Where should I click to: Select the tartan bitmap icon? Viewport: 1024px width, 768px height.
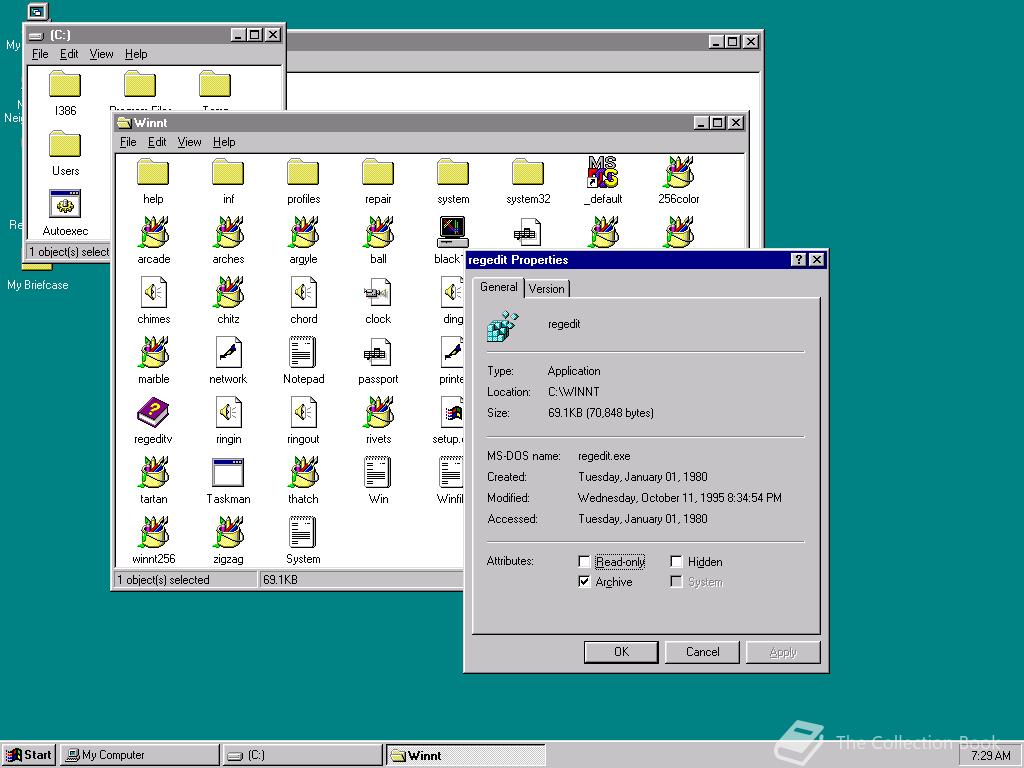tap(153, 472)
